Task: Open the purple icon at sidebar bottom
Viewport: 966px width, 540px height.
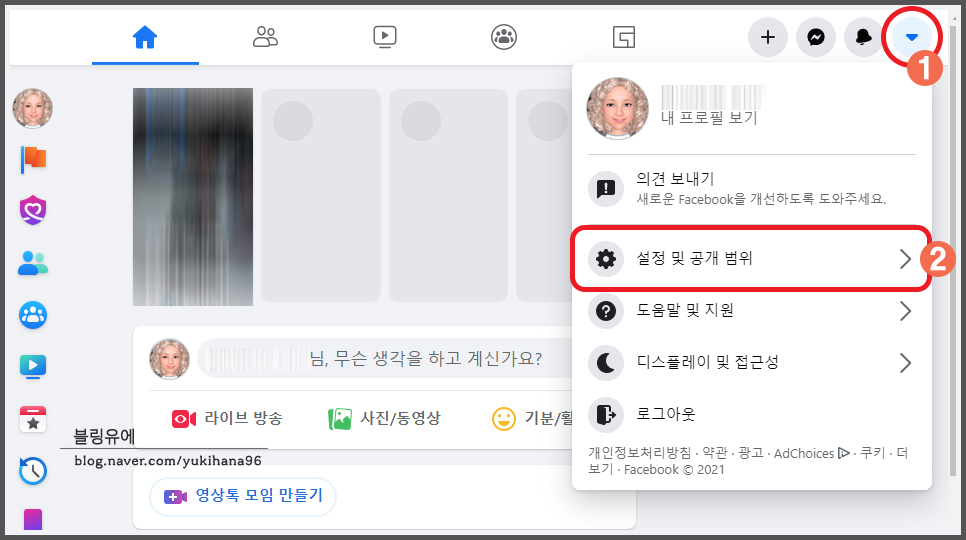Action: (x=33, y=519)
